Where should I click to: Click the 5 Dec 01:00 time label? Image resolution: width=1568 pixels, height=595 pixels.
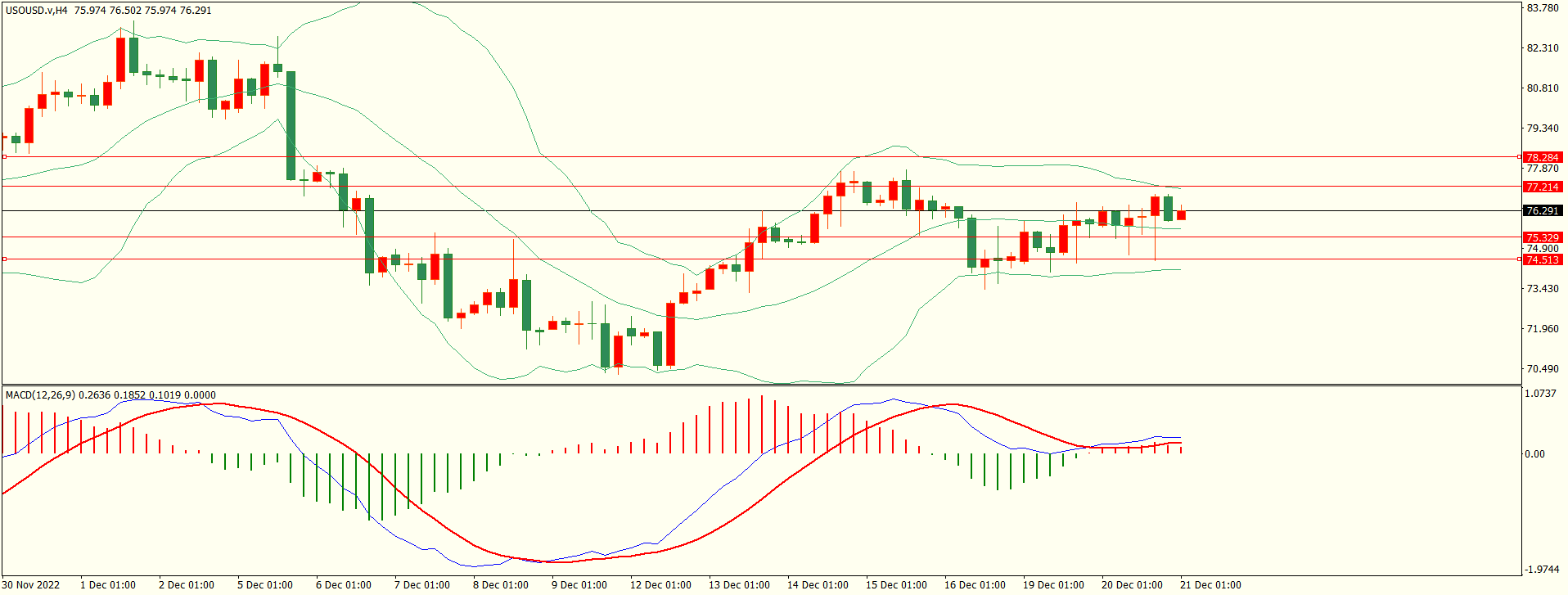264,585
